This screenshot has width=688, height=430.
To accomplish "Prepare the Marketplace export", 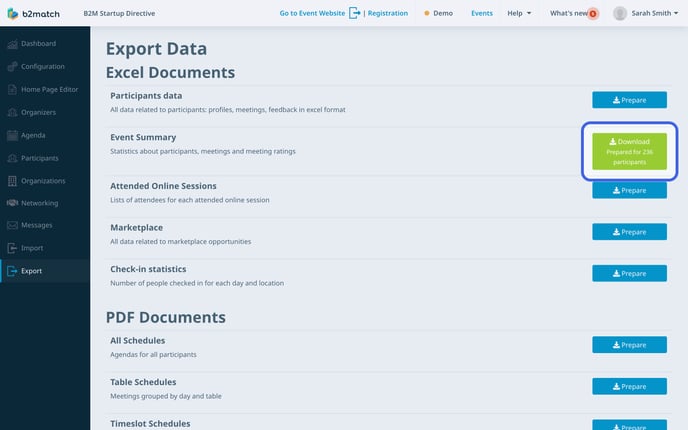I will click(629, 232).
